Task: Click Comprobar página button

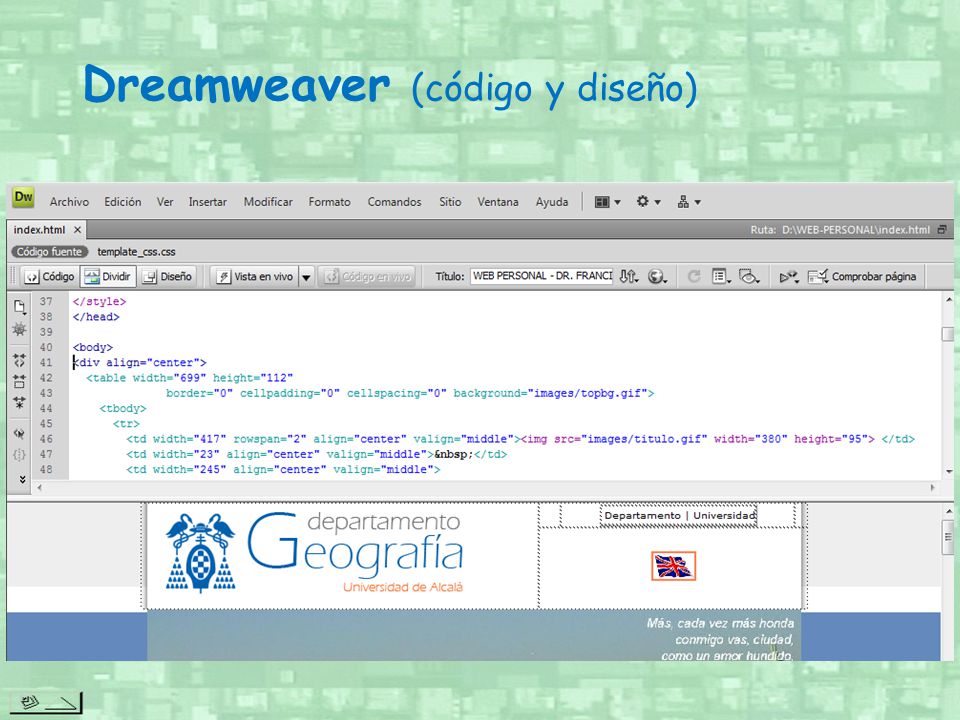Action: point(862,277)
